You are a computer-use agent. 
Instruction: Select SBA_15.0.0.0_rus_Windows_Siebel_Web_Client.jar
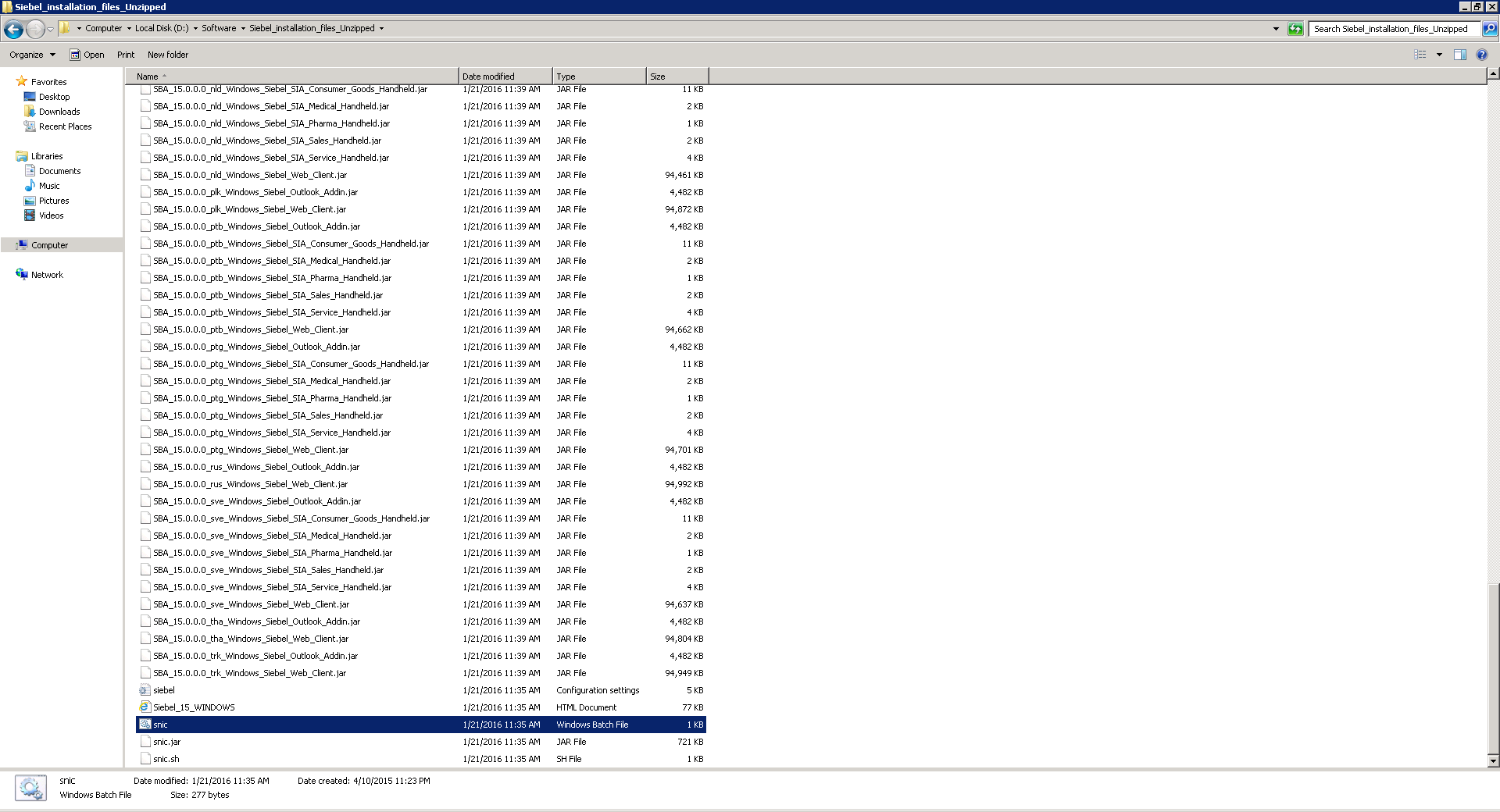[x=250, y=484]
